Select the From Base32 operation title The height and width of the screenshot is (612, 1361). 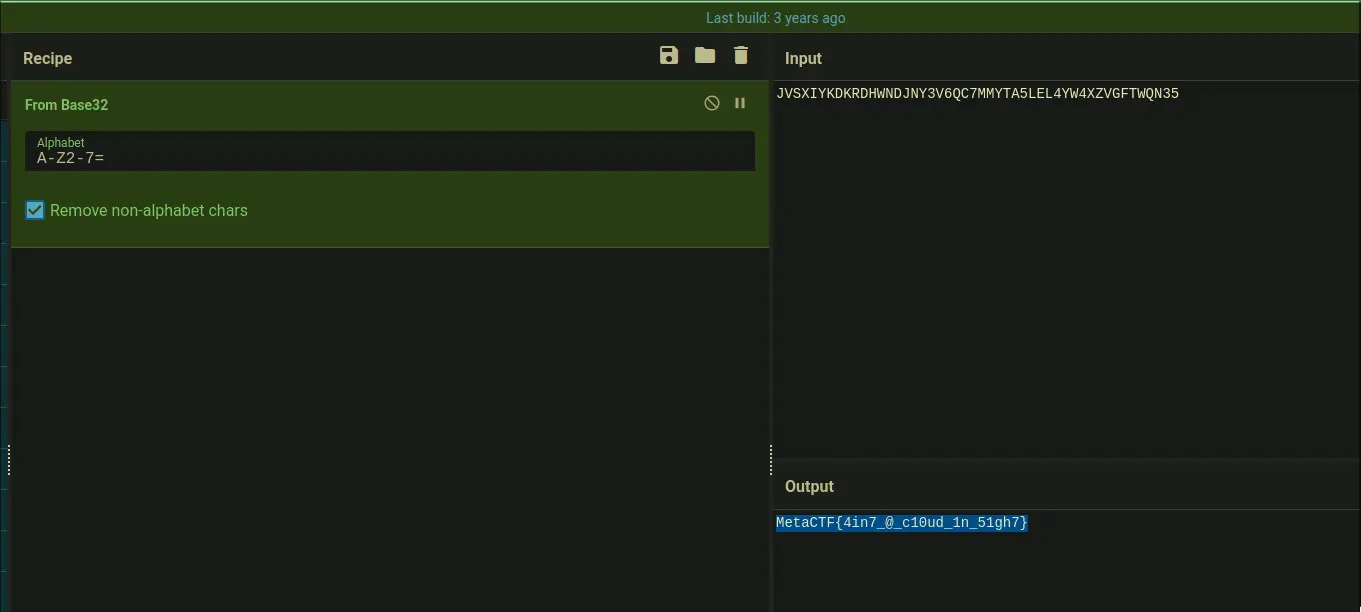click(x=66, y=105)
